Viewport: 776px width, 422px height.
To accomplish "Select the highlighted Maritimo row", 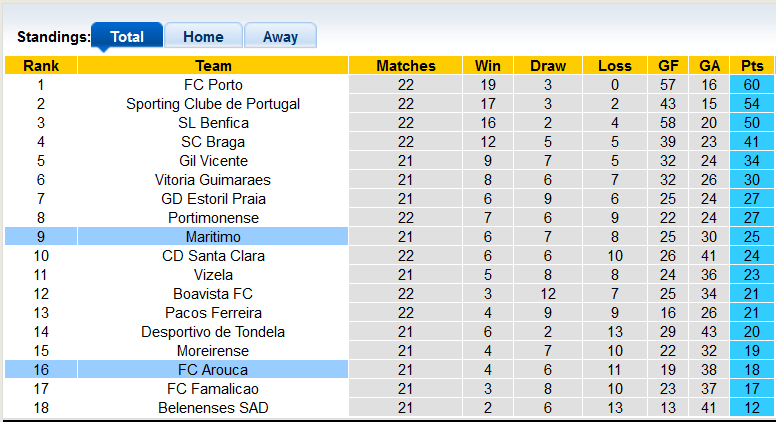I will [x=213, y=237].
